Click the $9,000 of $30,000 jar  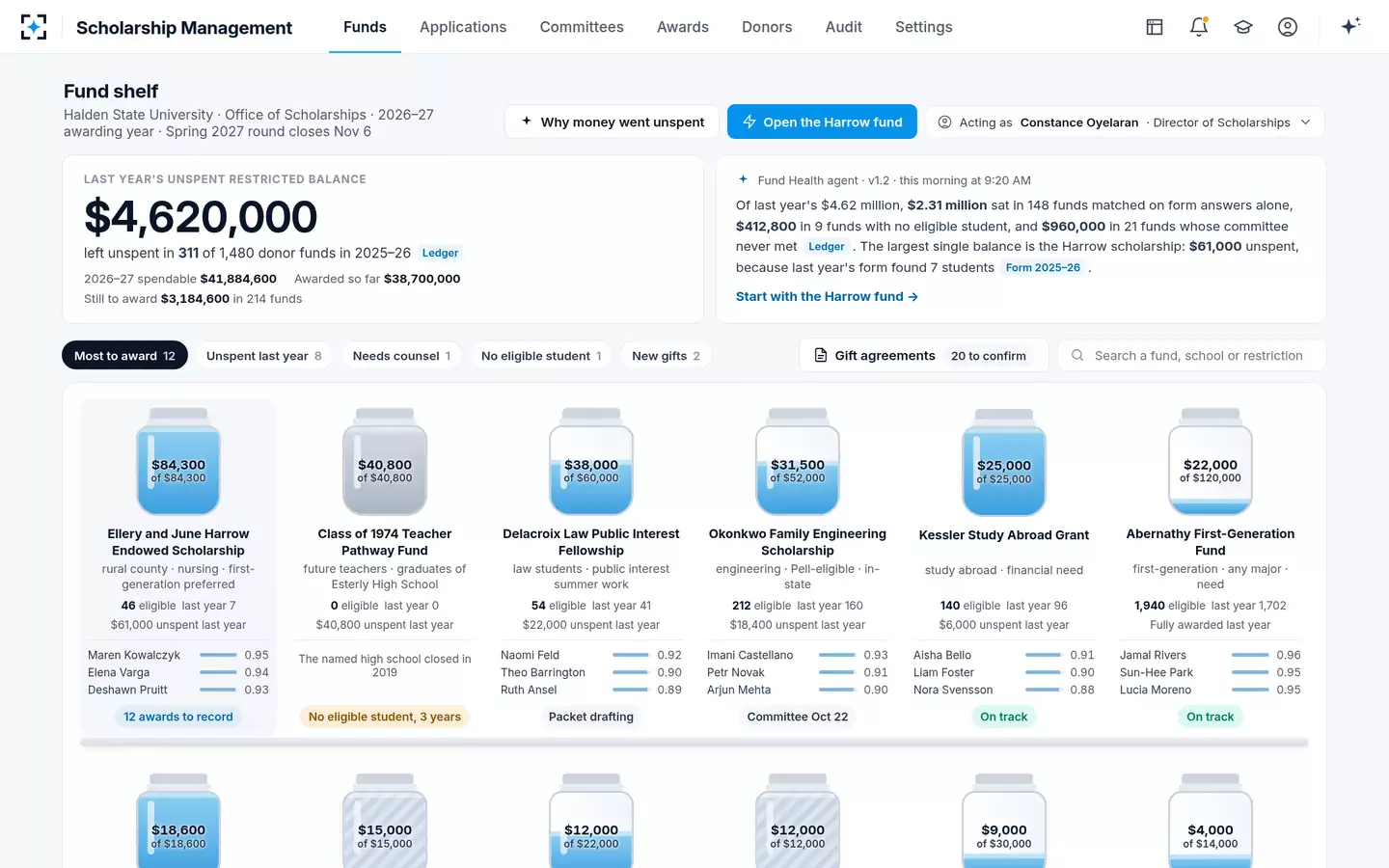(1004, 821)
